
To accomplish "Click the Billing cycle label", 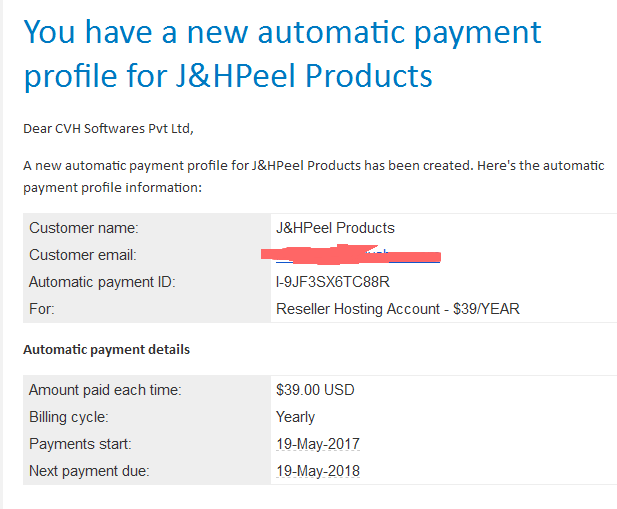I will click(69, 417).
